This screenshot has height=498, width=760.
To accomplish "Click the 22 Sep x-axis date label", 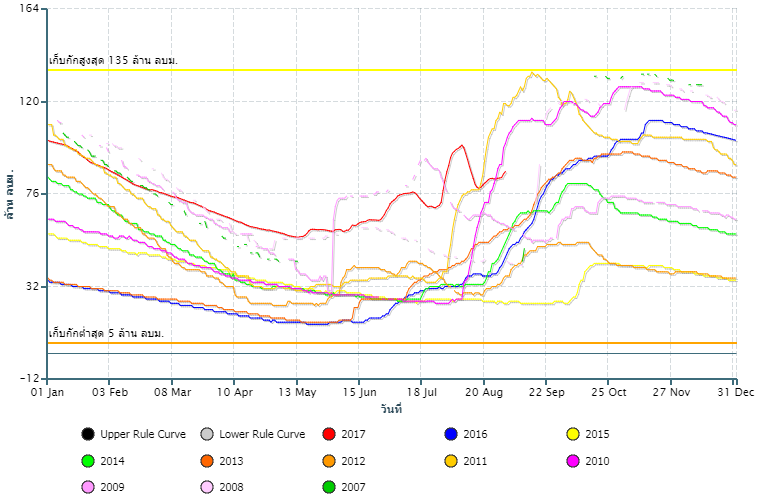I will (545, 393).
